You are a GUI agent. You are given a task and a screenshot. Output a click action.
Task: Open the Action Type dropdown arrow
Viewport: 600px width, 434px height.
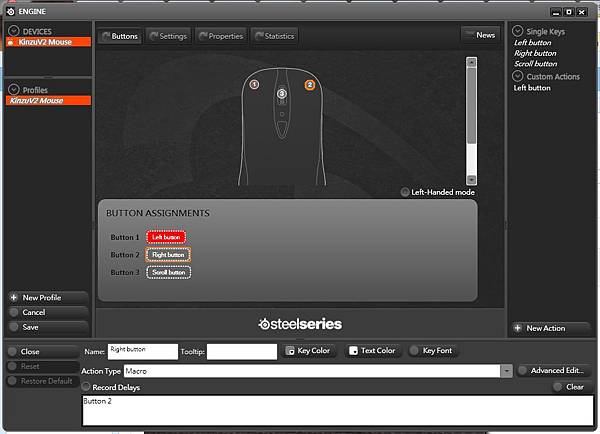coord(507,371)
